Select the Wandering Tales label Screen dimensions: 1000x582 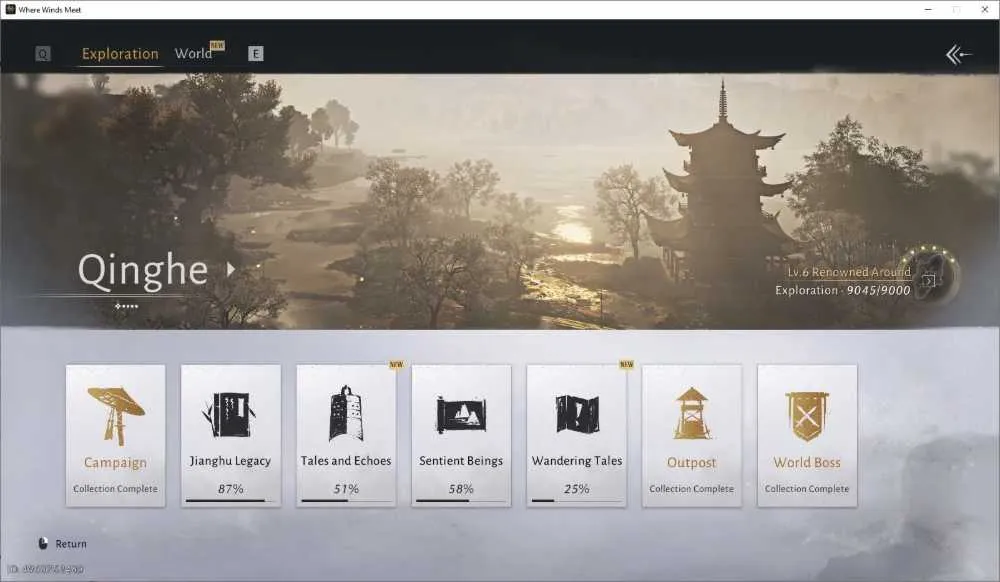tap(577, 461)
